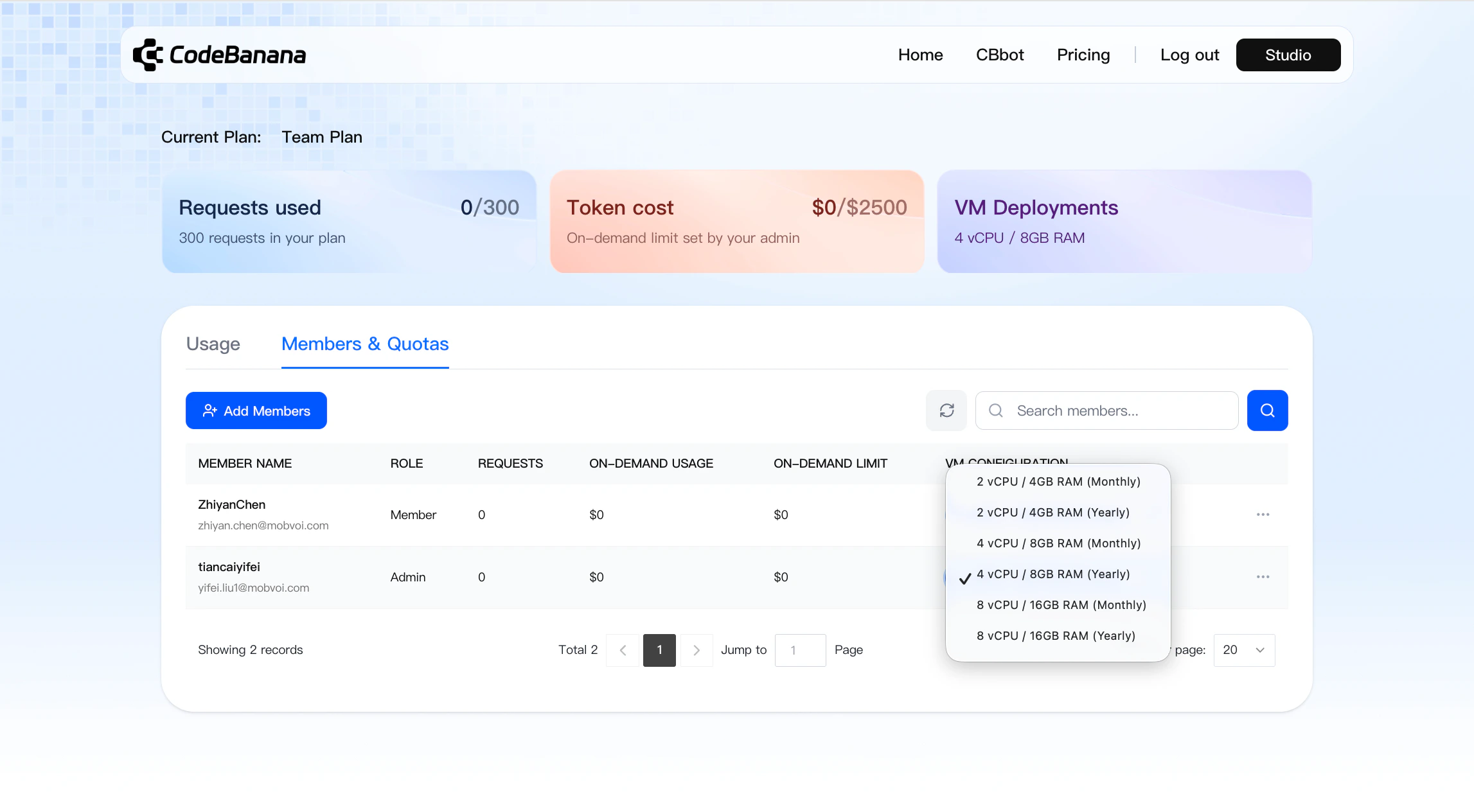Click the blue search icon button
Viewport: 1474px width, 812px height.
1267,410
